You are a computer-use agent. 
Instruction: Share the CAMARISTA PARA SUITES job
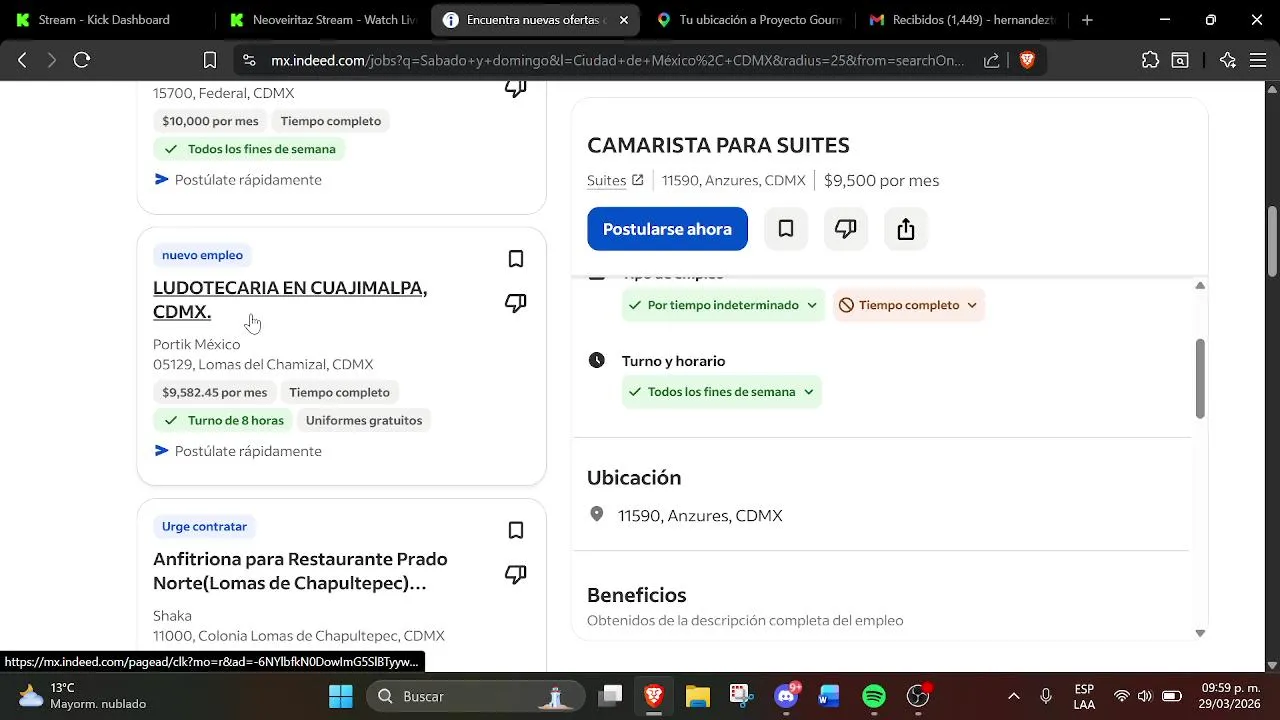[906, 229]
